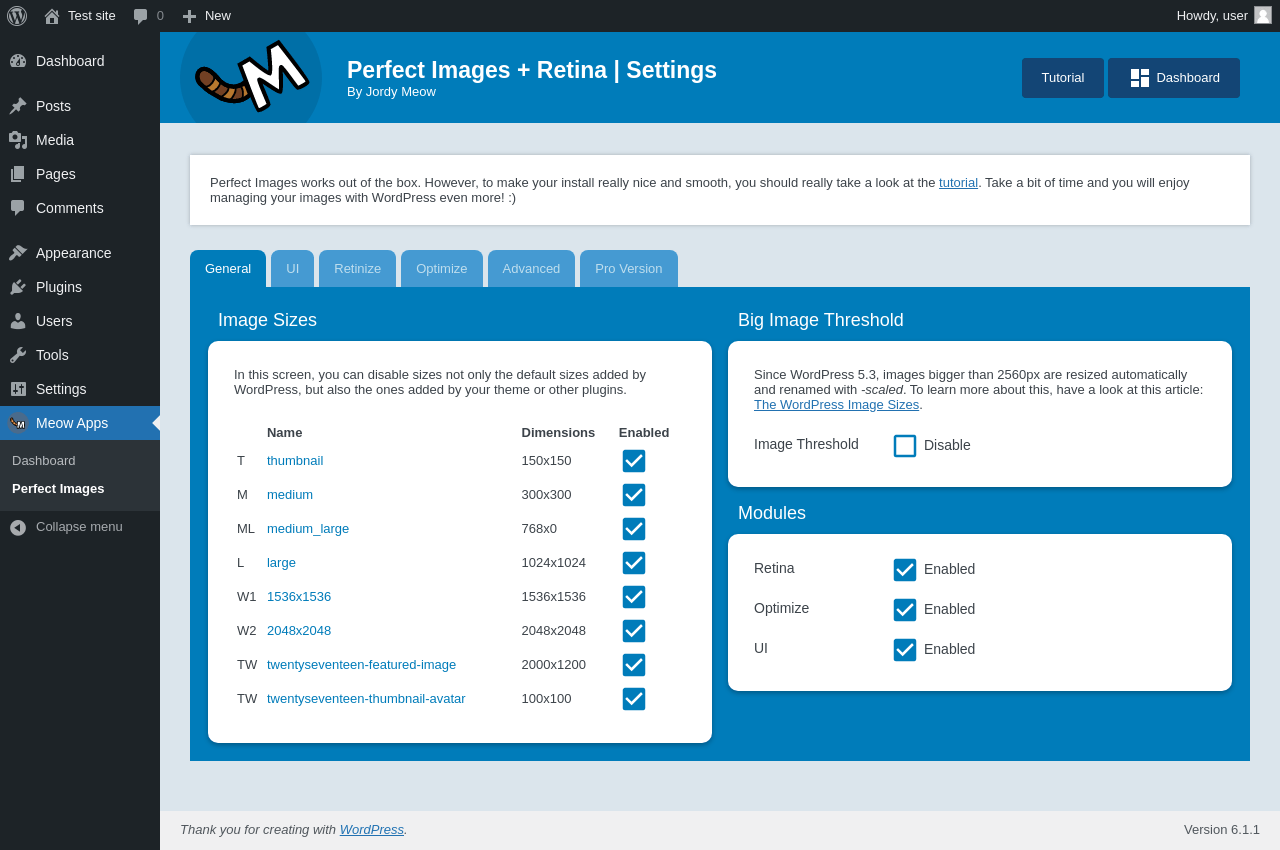The height and width of the screenshot is (850, 1280).
Task: Click the Plugins plug icon
Action: 18,287
